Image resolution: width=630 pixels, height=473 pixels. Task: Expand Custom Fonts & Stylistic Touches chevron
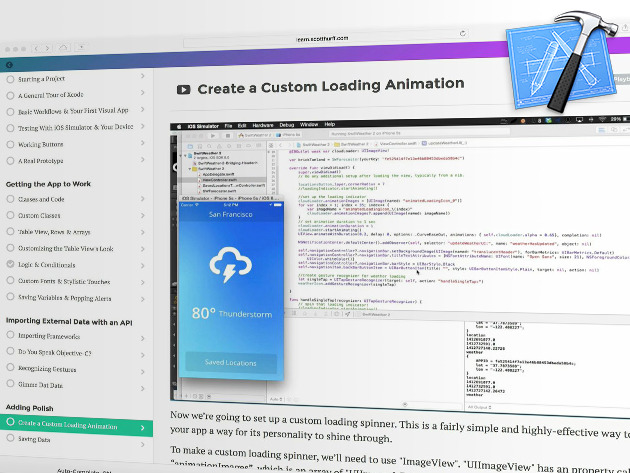(143, 283)
